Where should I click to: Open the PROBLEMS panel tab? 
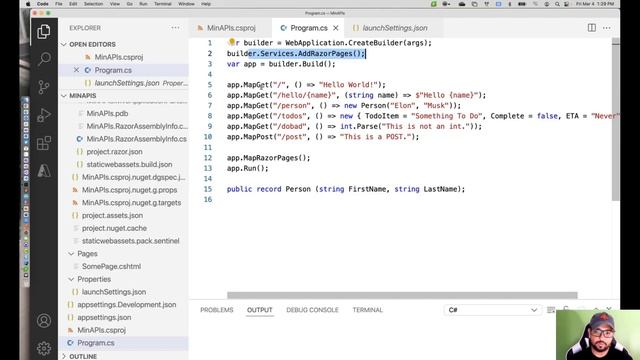(x=217, y=310)
